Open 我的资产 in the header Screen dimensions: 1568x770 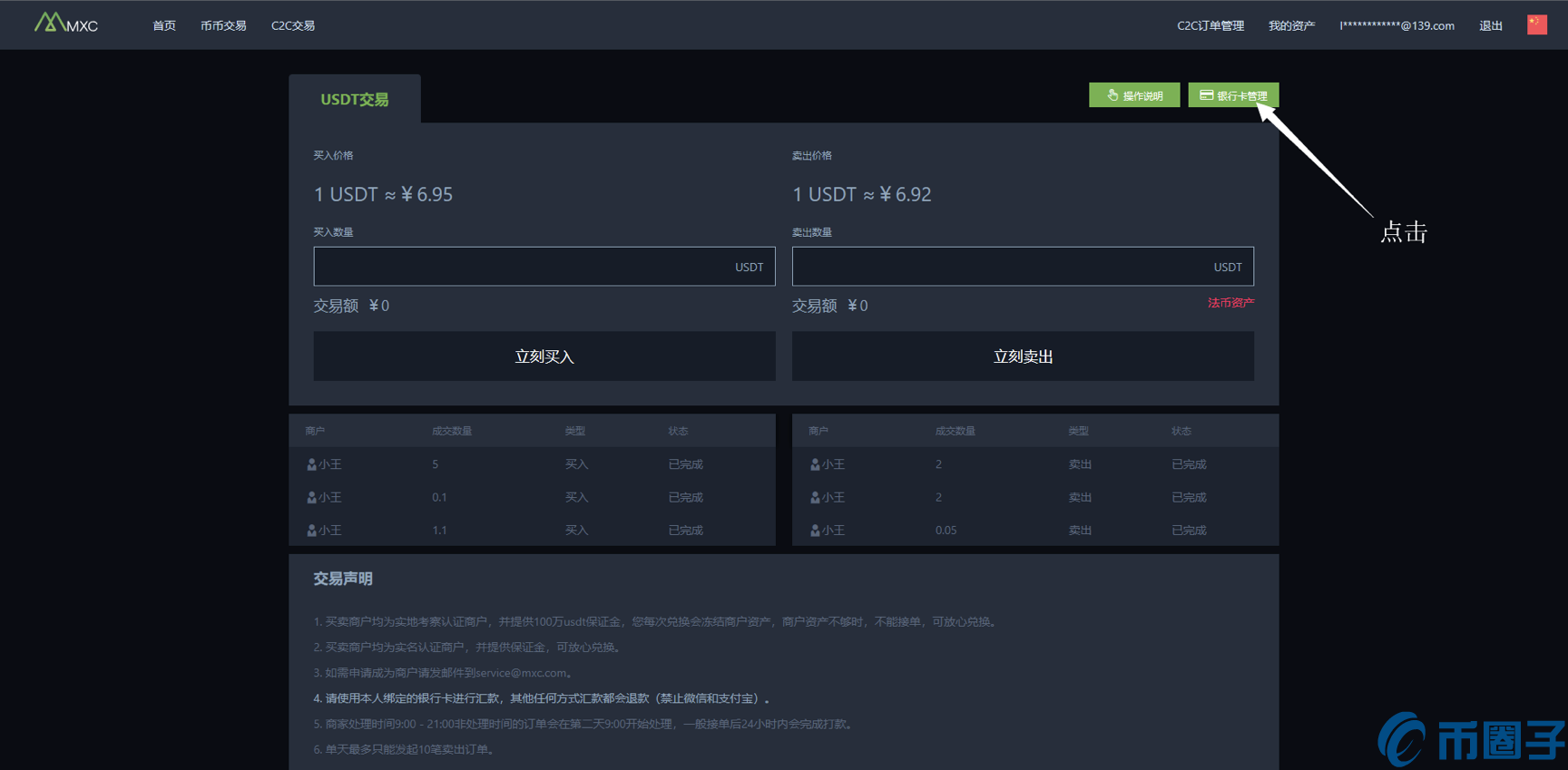pyautogui.click(x=1291, y=25)
